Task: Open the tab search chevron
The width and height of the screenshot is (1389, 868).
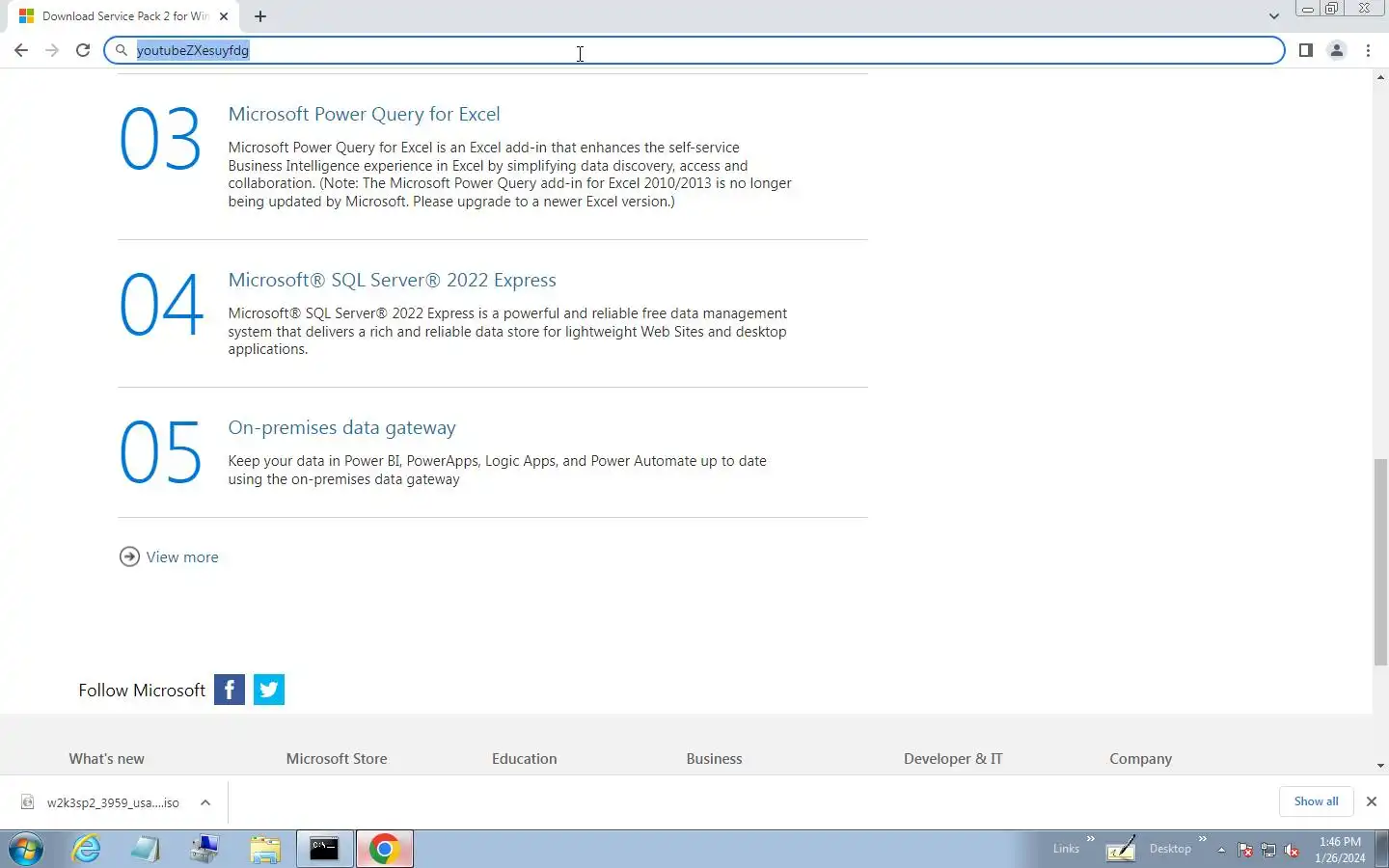Action: click(x=1273, y=16)
